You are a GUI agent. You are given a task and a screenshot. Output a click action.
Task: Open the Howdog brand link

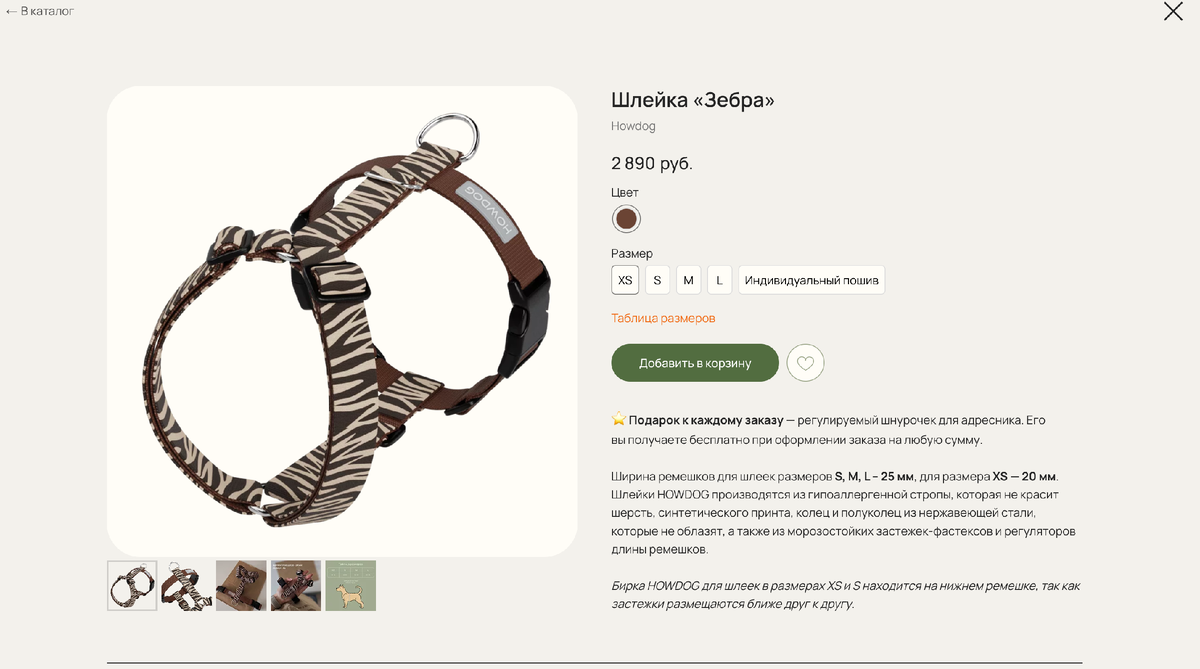[633, 126]
